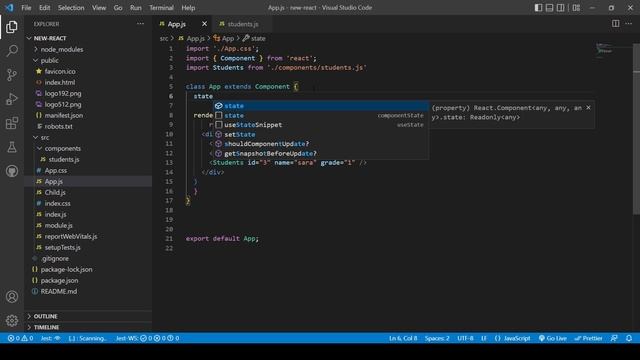The width and height of the screenshot is (640, 360).
Task: Open the View menu
Action: click(99, 8)
